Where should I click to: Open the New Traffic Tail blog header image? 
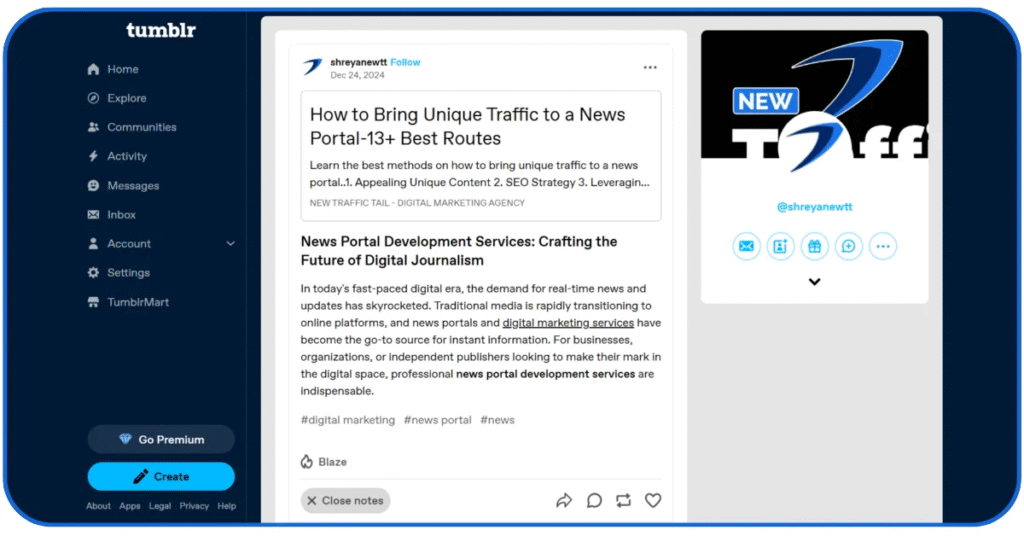click(814, 94)
